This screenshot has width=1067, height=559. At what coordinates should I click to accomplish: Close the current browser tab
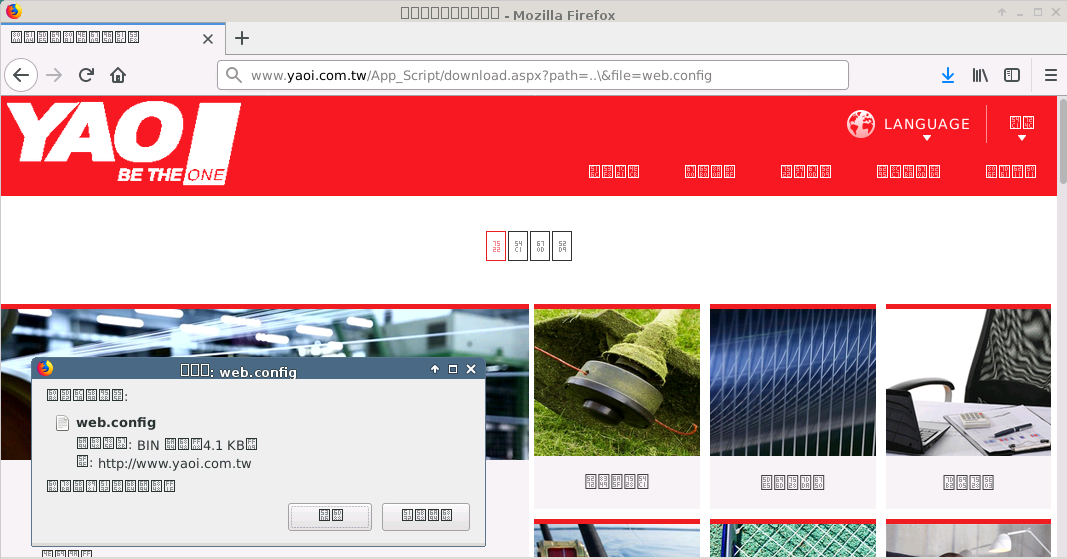208,39
